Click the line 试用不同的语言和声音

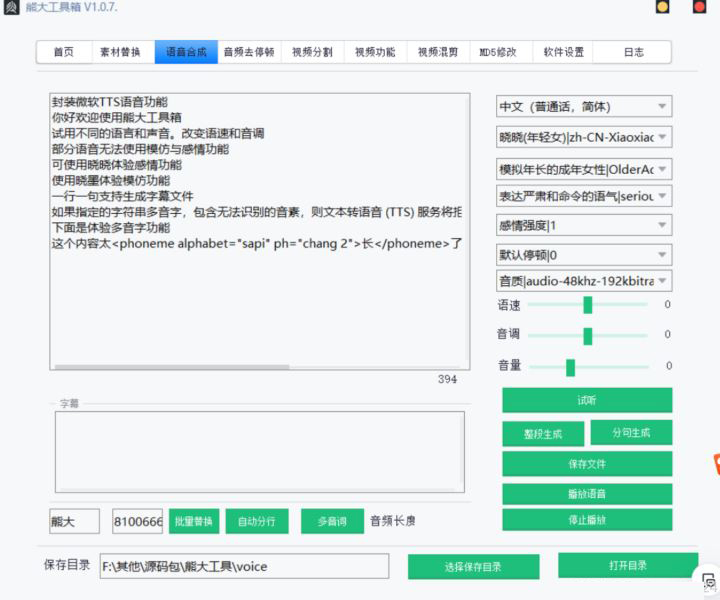158,133
